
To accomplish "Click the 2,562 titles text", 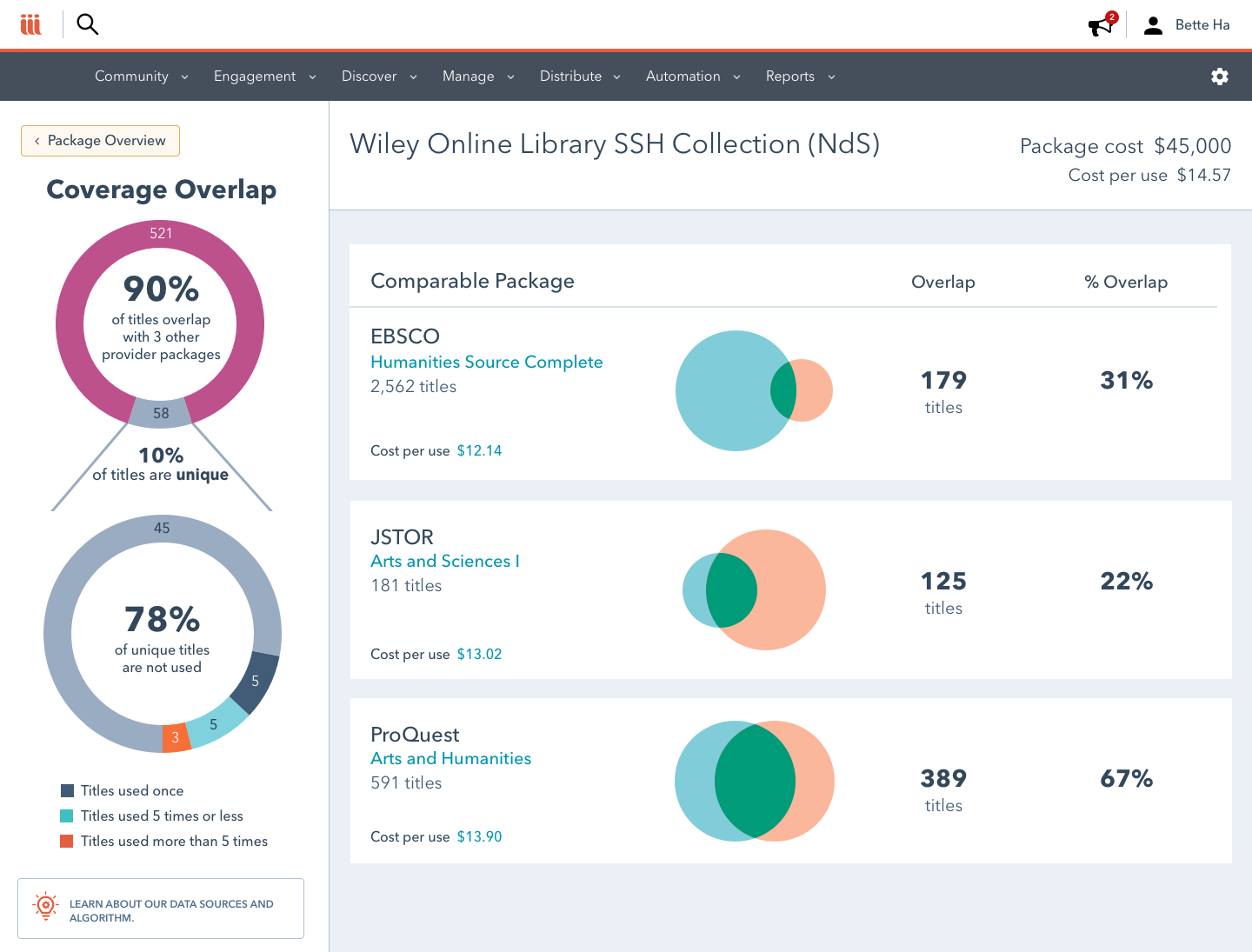I will point(413,386).
